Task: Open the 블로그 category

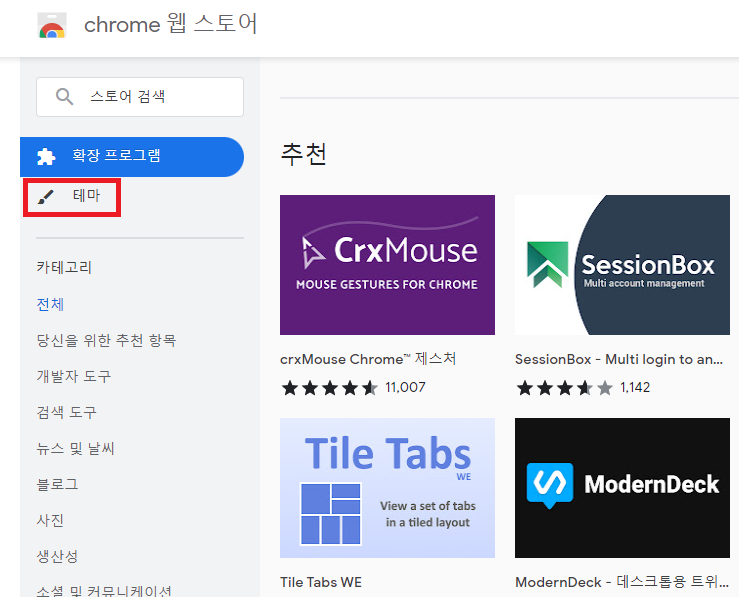Action: click(57, 484)
